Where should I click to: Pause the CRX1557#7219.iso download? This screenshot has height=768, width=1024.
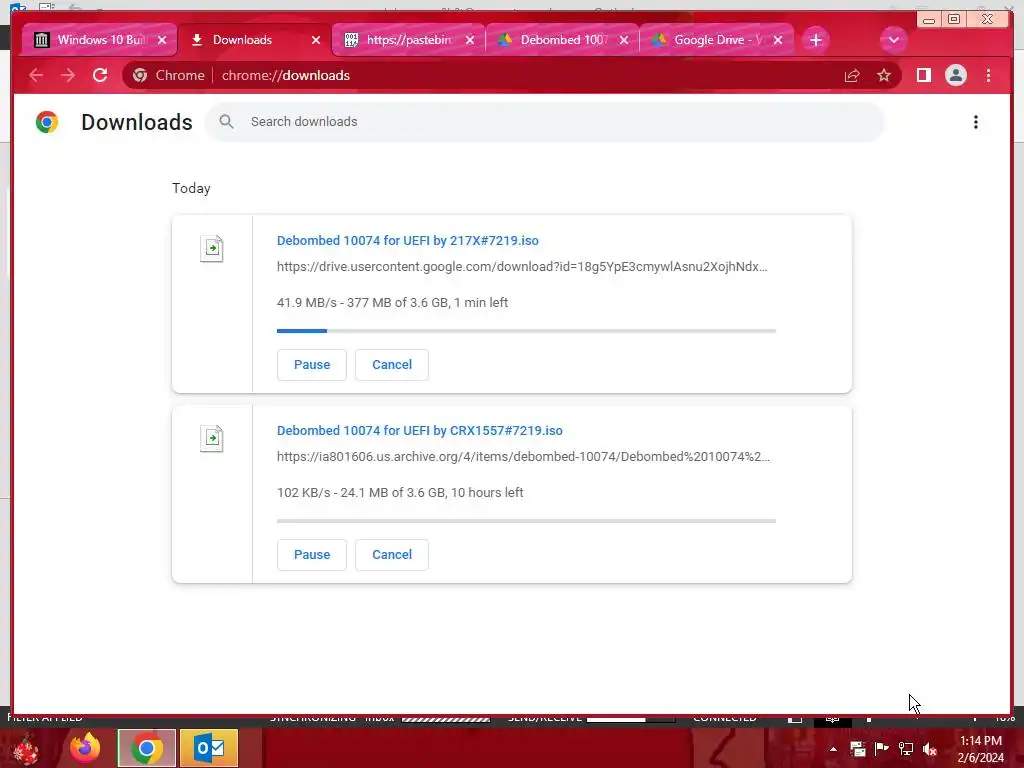[x=312, y=554]
